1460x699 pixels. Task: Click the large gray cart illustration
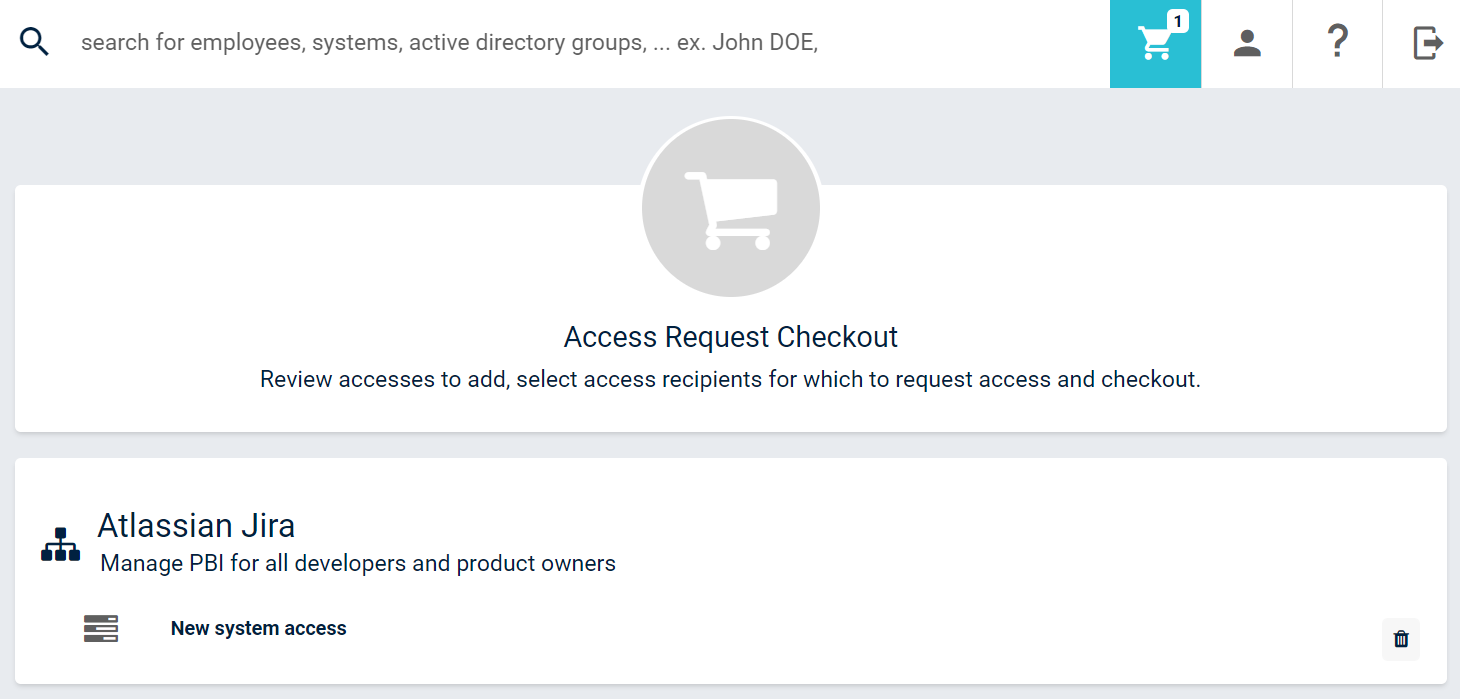(x=730, y=208)
